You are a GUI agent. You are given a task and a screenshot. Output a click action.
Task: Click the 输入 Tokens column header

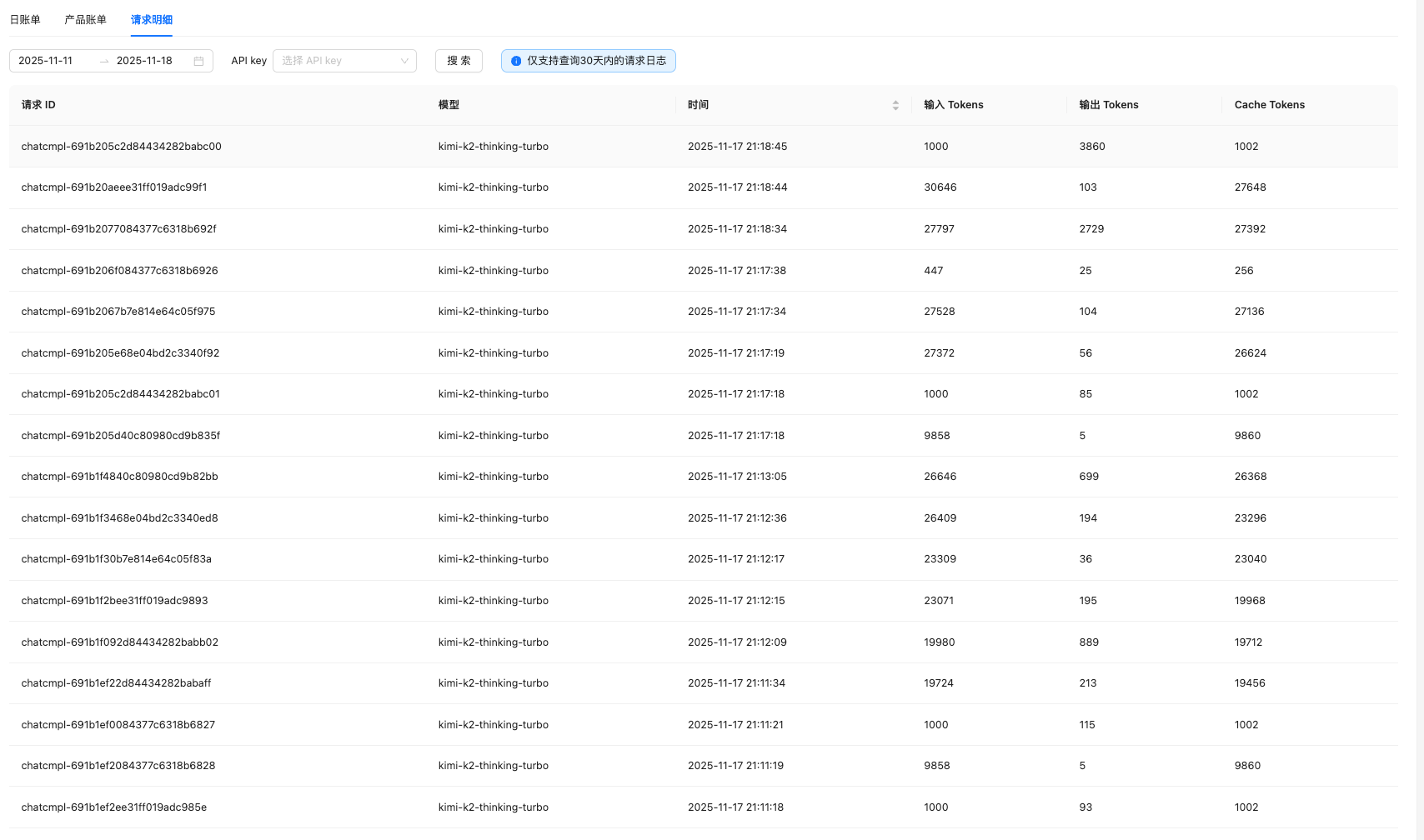953,105
